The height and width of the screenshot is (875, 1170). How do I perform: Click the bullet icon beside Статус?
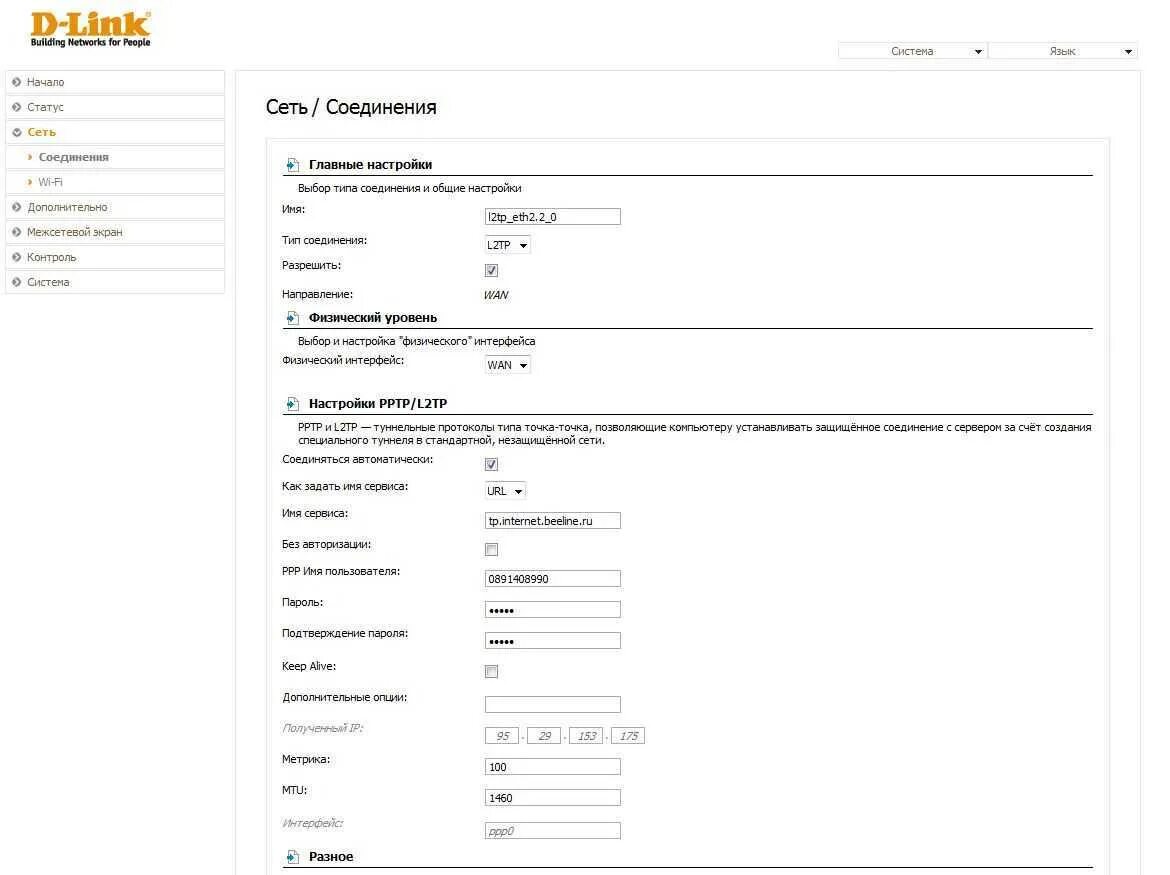point(16,107)
